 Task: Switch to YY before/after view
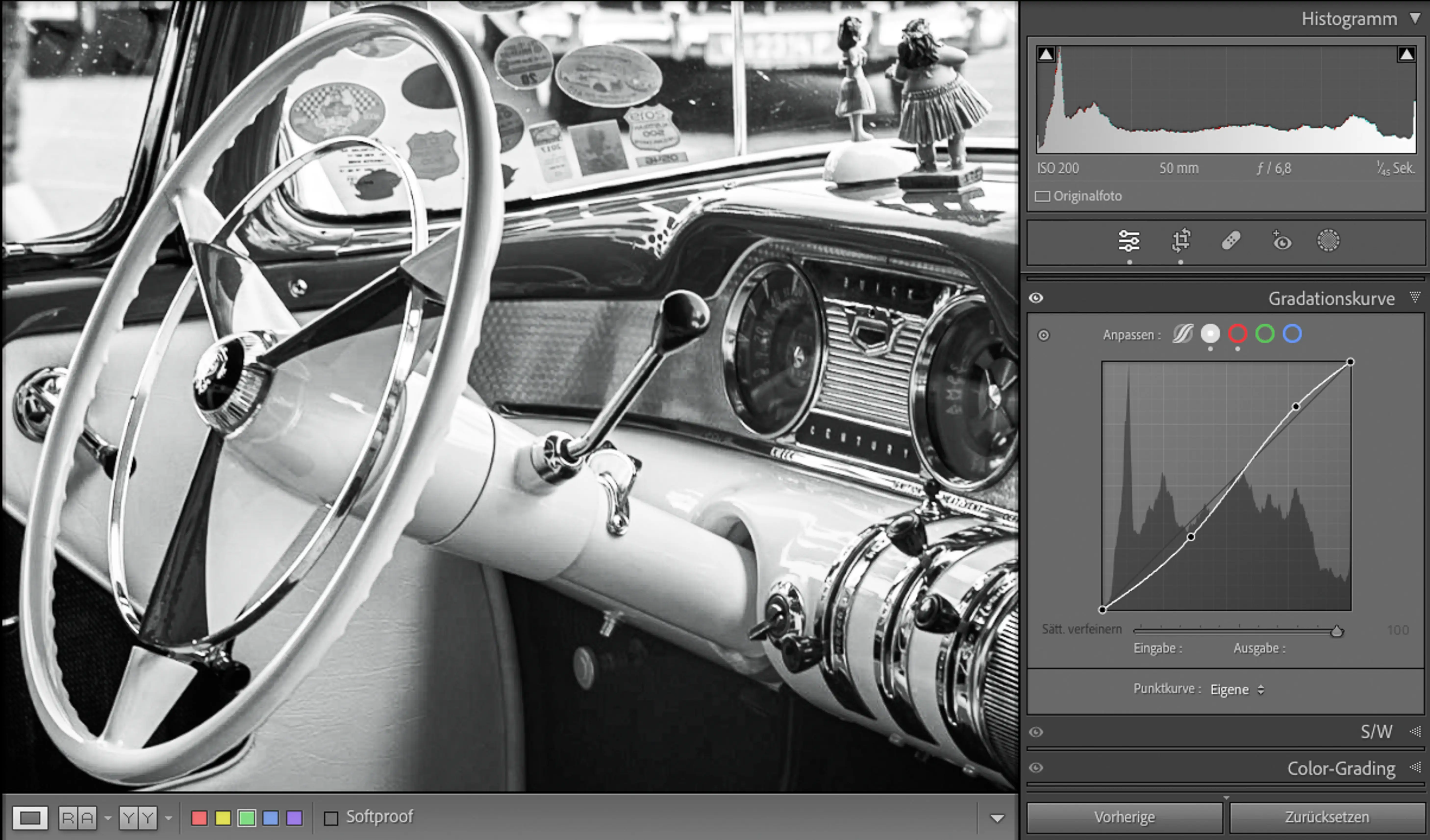[x=138, y=818]
